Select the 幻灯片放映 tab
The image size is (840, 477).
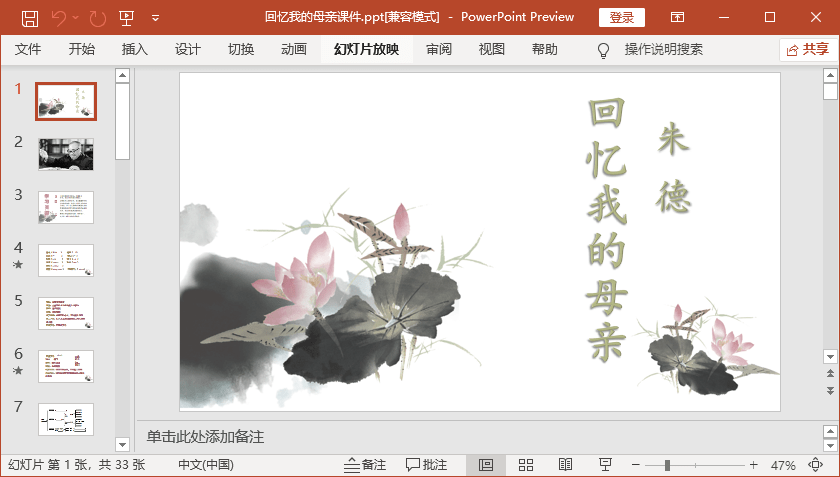366,49
